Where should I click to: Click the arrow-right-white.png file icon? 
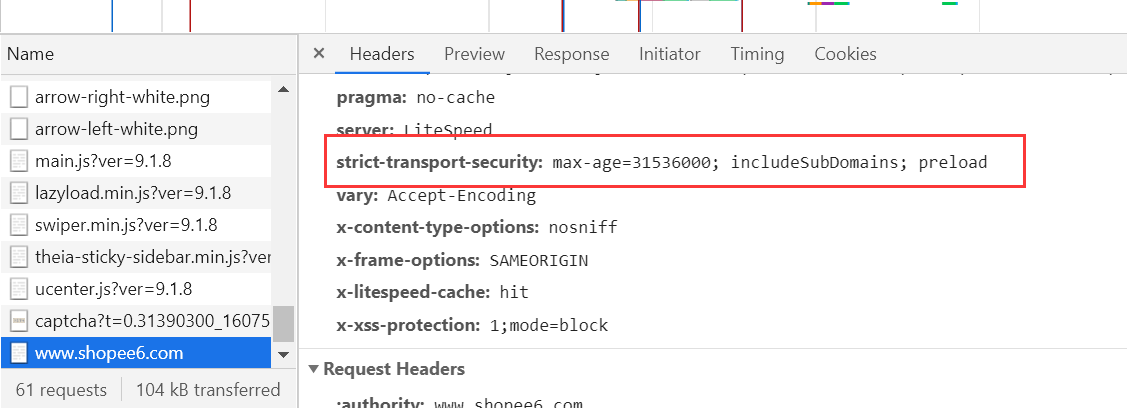point(19,97)
